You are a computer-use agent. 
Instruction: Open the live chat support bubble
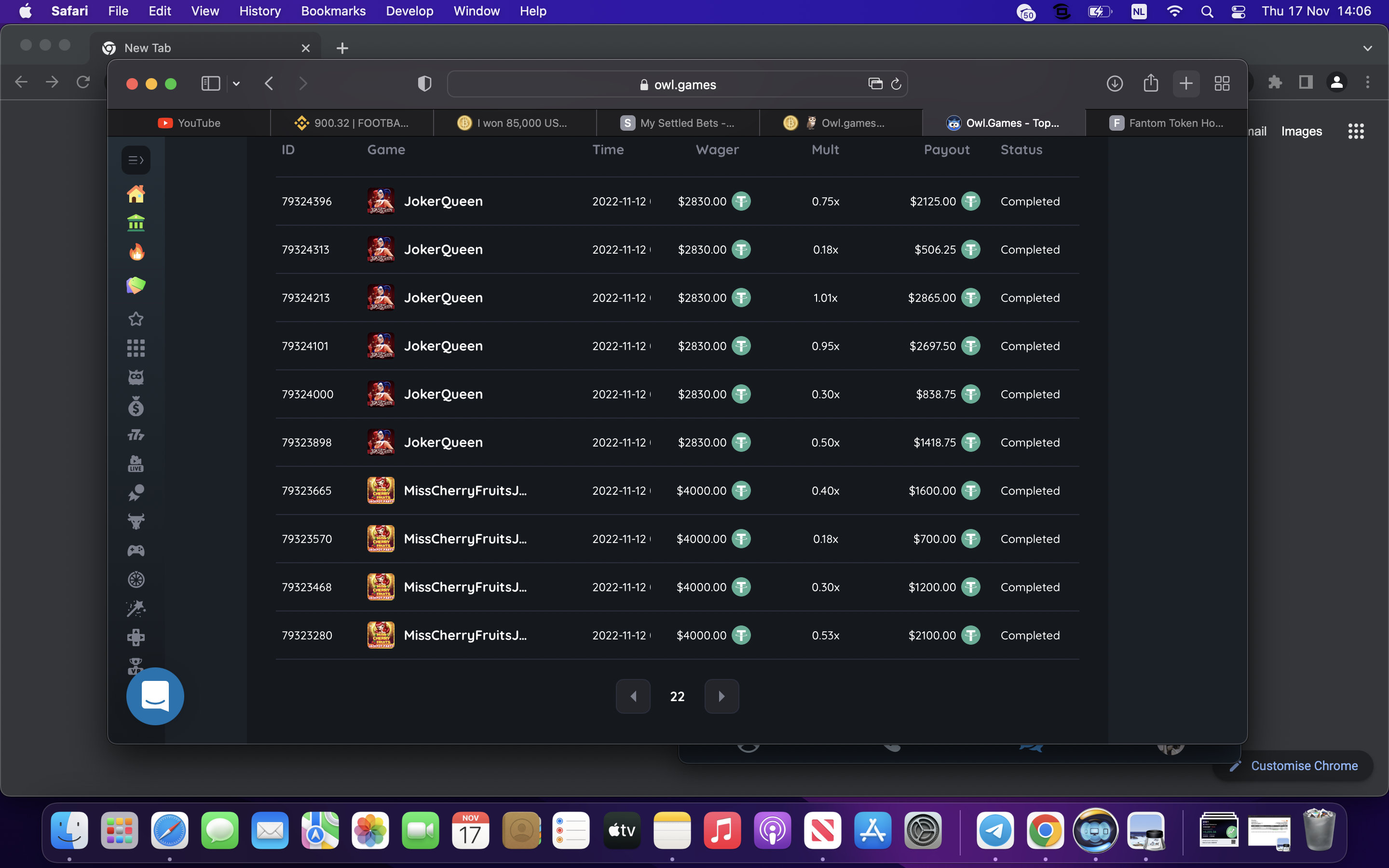coord(155,696)
